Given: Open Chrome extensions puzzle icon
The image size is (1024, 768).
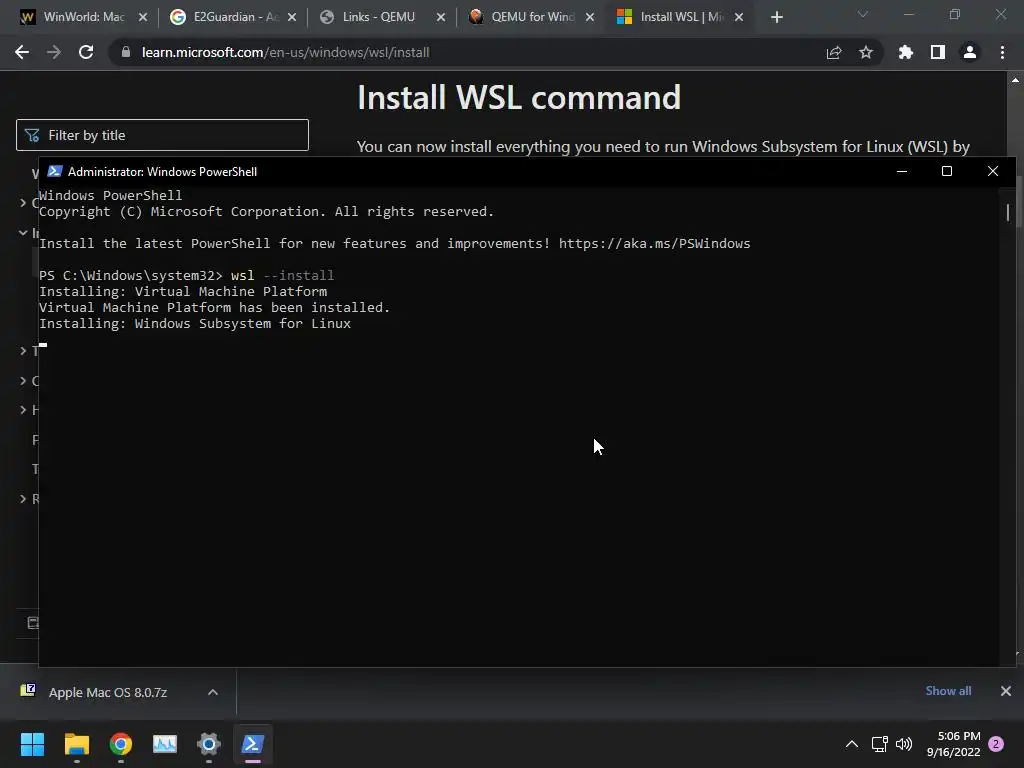Looking at the screenshot, I should pos(905,52).
